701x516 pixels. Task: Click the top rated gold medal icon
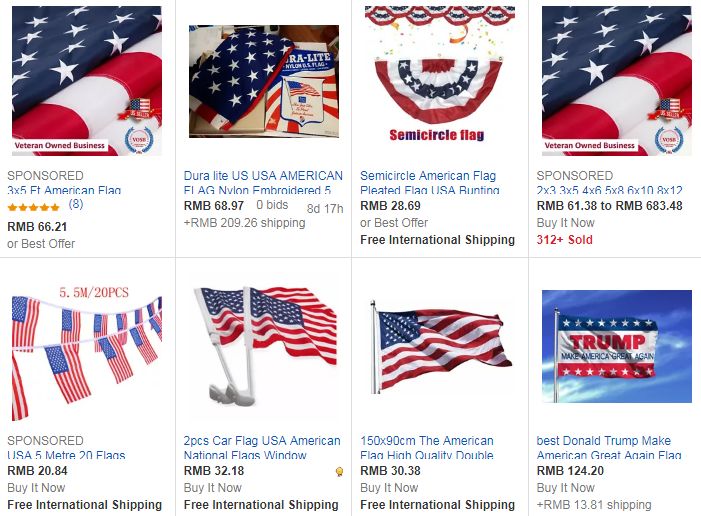pyautogui.click(x=339, y=472)
